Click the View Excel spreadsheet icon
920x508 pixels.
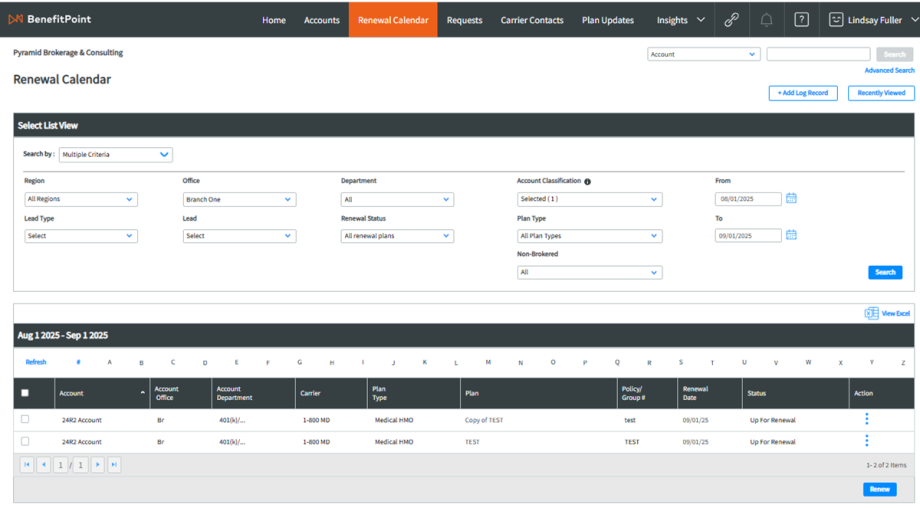[x=871, y=313]
